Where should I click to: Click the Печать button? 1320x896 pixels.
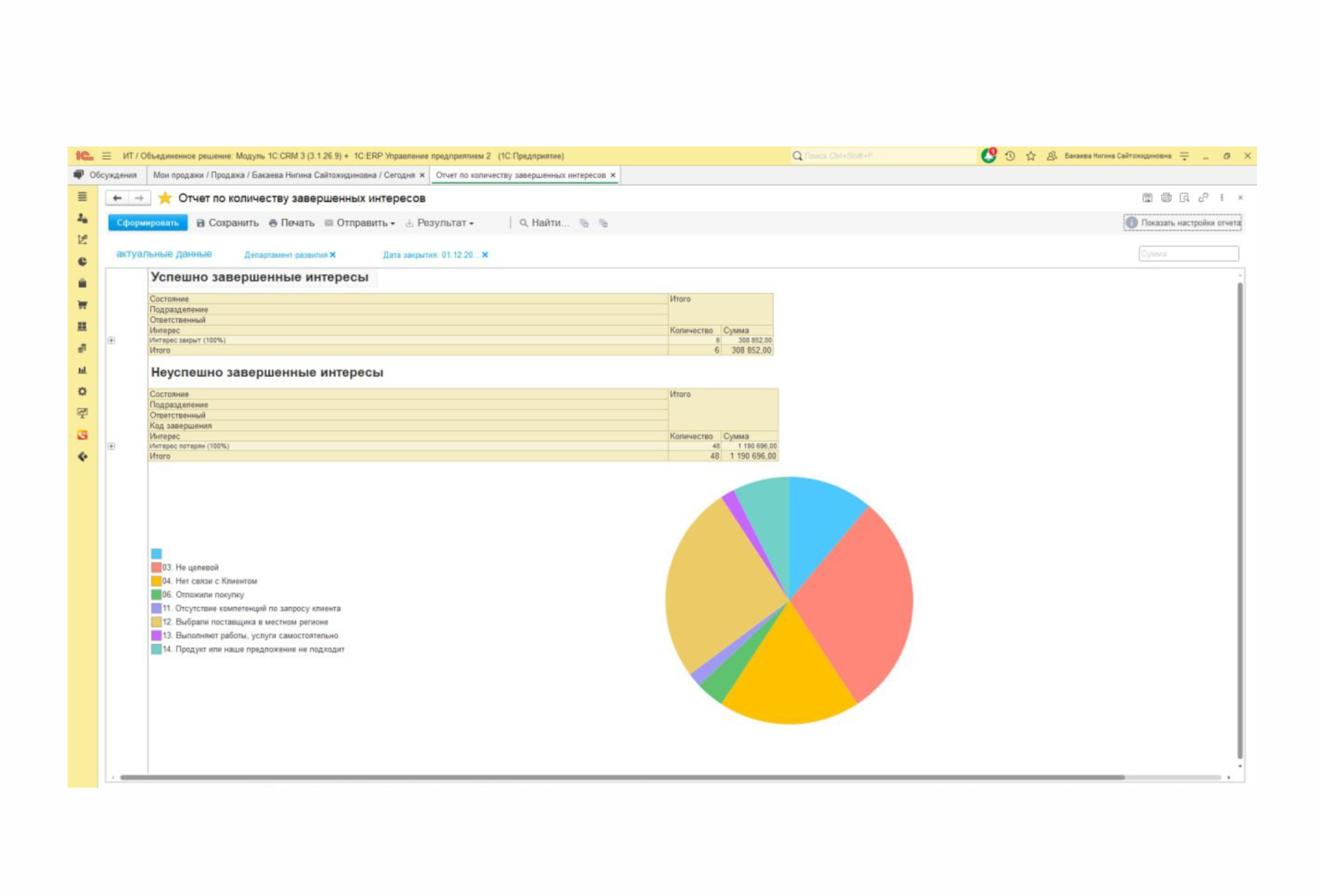tap(291, 223)
